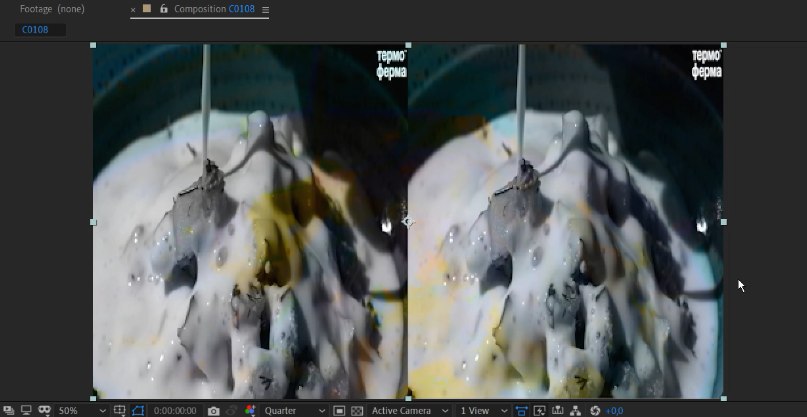Screen dimensions: 807x417
Task: Click the bottom-left layer transform handle
Action: click(93, 398)
